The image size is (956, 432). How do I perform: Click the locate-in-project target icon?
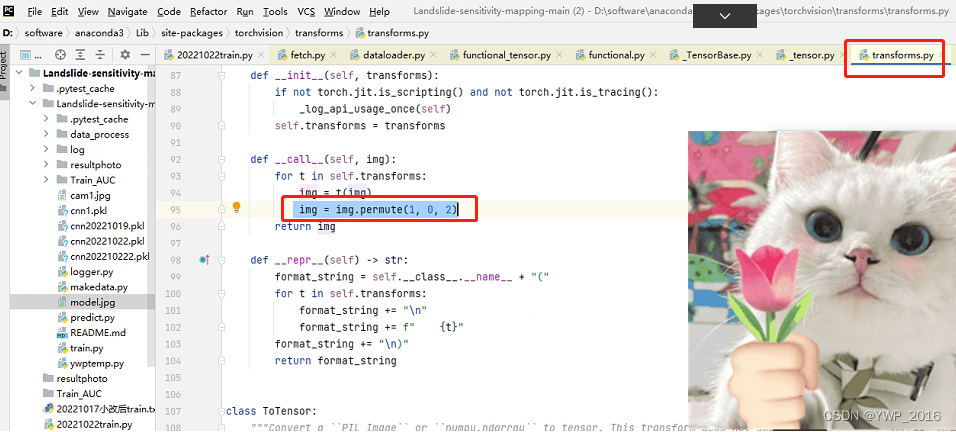coord(60,55)
